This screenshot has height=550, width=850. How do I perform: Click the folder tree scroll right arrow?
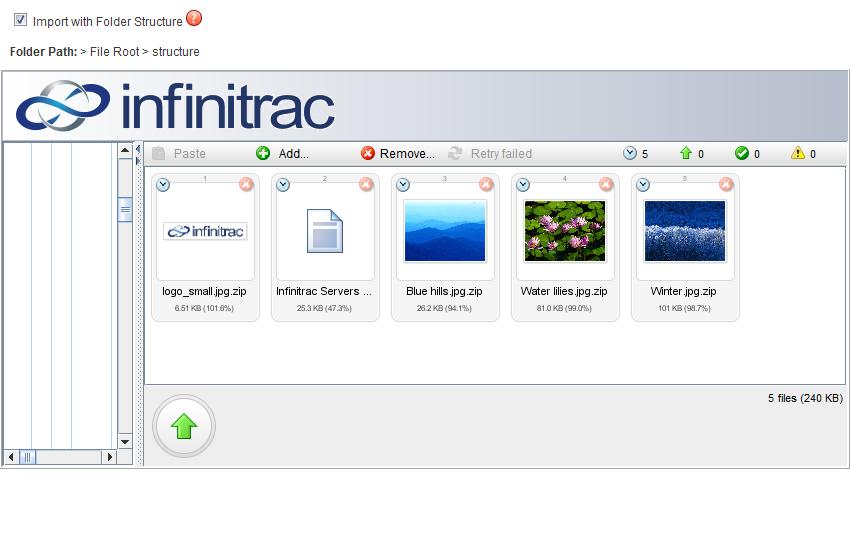[x=110, y=457]
